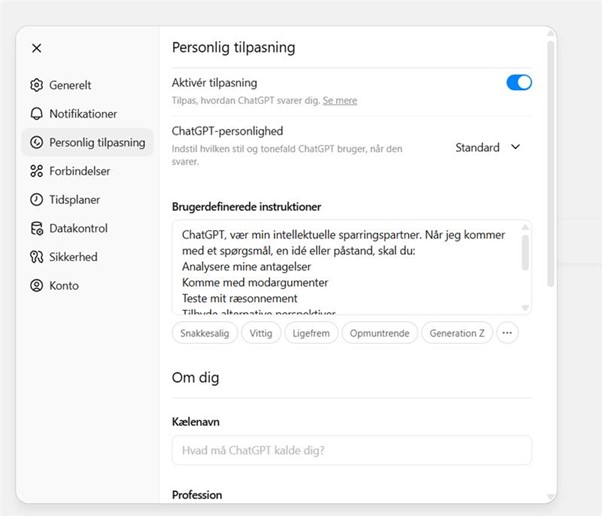Show more trait suggestions via ellipsis button

[x=507, y=333]
